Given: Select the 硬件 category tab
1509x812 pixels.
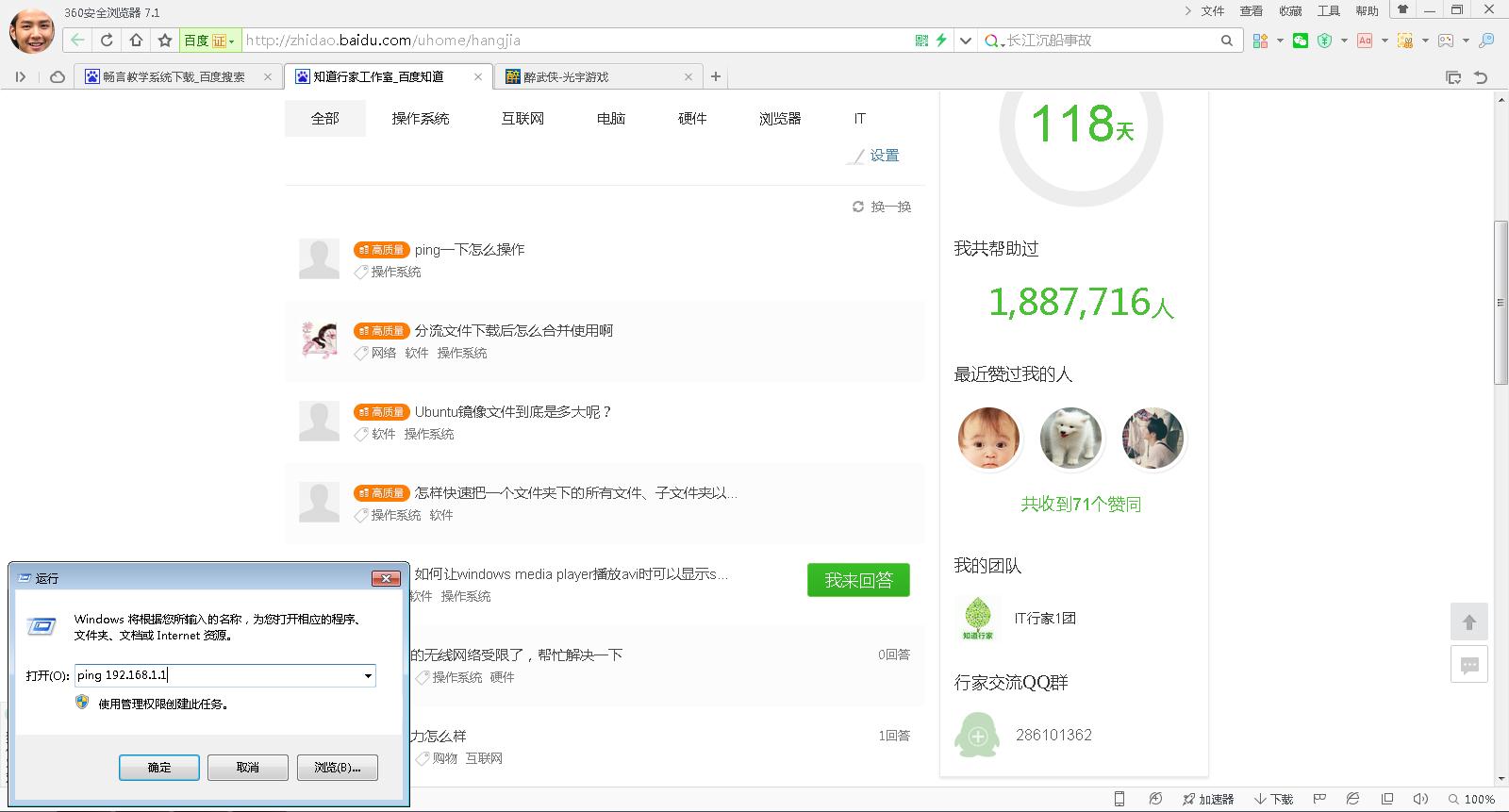Looking at the screenshot, I should 692,119.
